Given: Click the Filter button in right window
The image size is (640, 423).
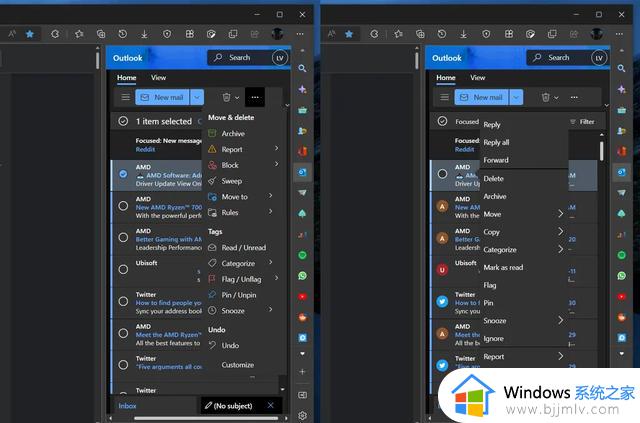Looking at the screenshot, I should coord(582,122).
